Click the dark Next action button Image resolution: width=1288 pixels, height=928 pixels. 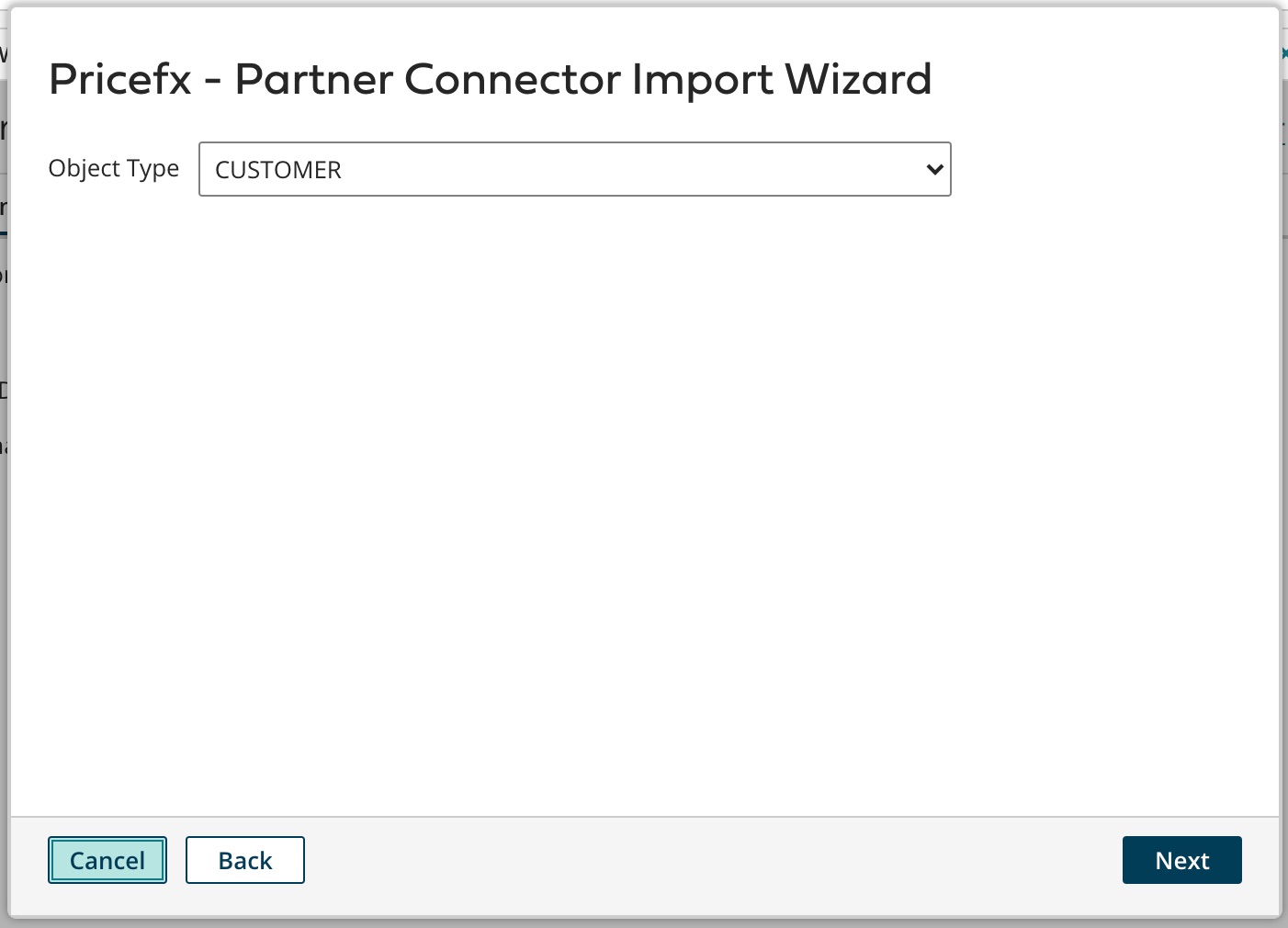[1181, 860]
